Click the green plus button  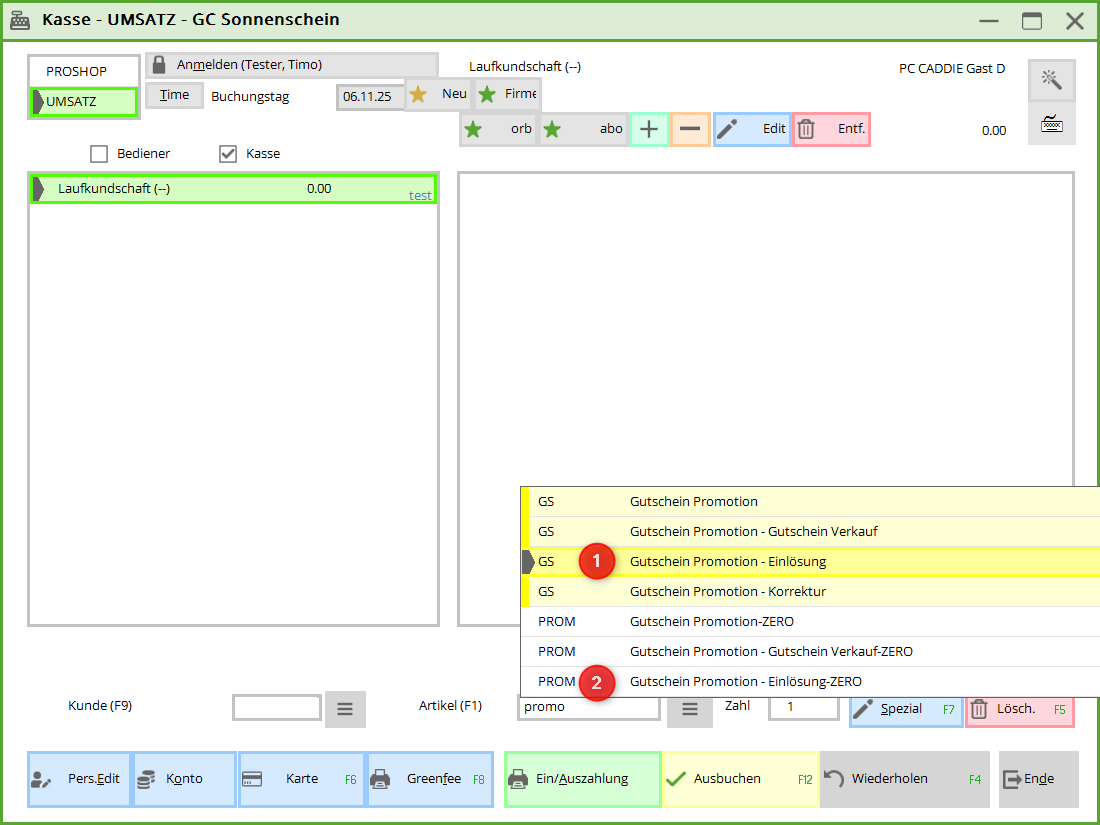pos(648,129)
